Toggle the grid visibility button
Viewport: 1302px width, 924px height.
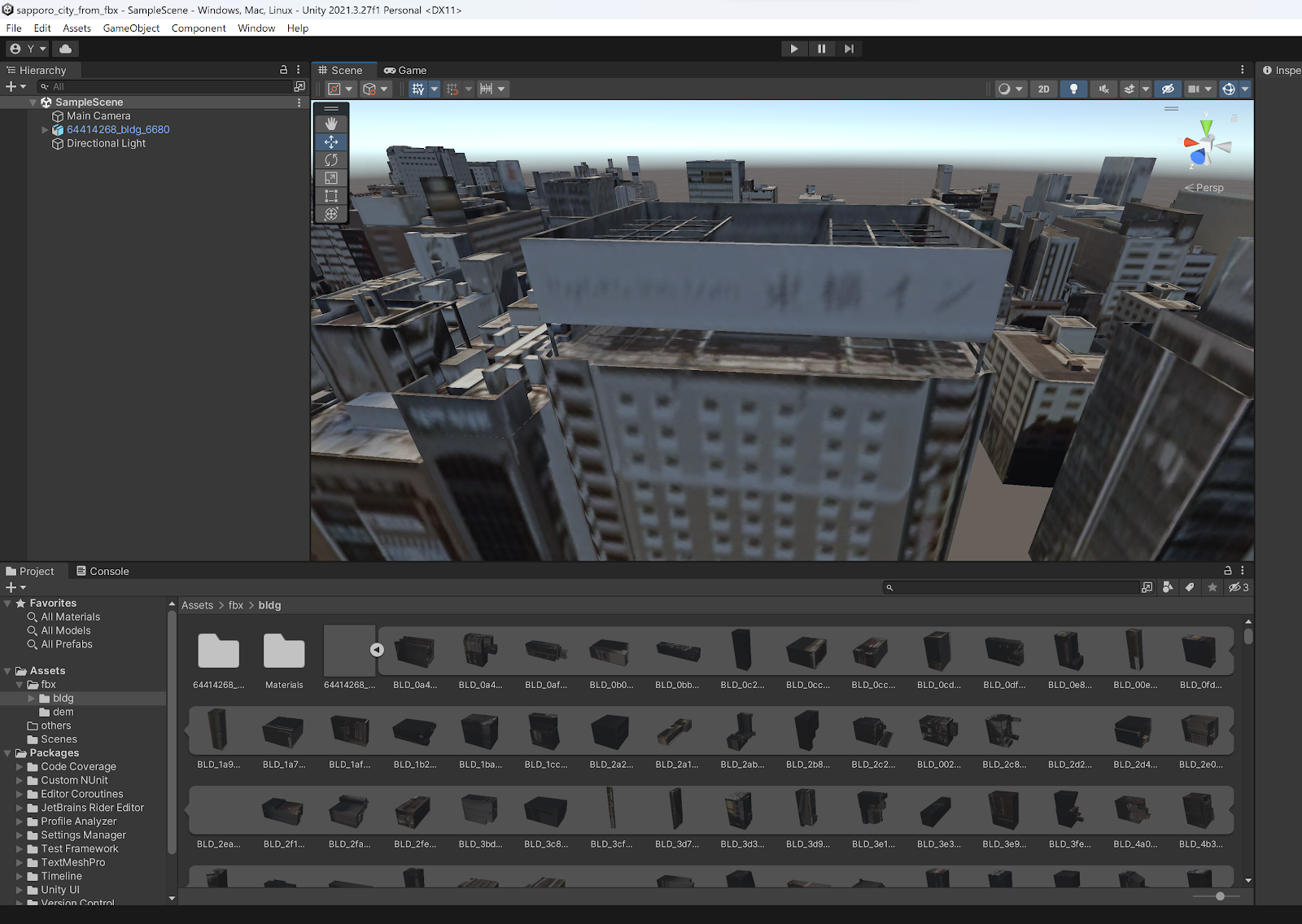[x=418, y=89]
